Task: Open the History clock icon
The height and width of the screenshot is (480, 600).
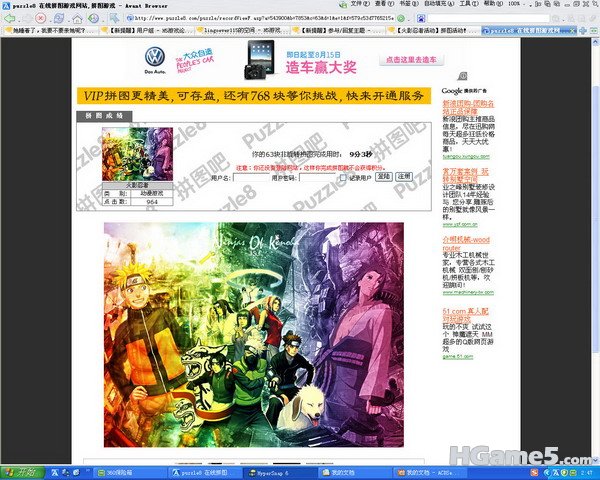Action: click(x=93, y=18)
